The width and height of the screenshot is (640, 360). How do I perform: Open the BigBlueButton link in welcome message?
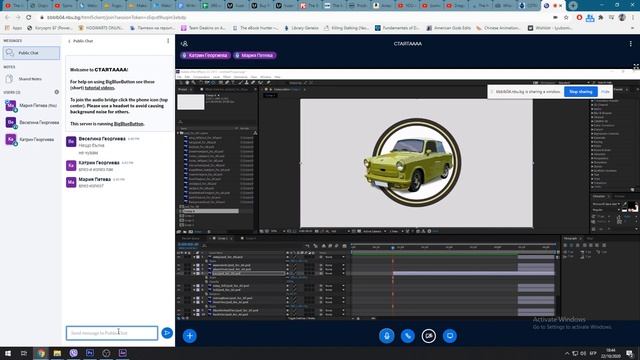[129, 124]
